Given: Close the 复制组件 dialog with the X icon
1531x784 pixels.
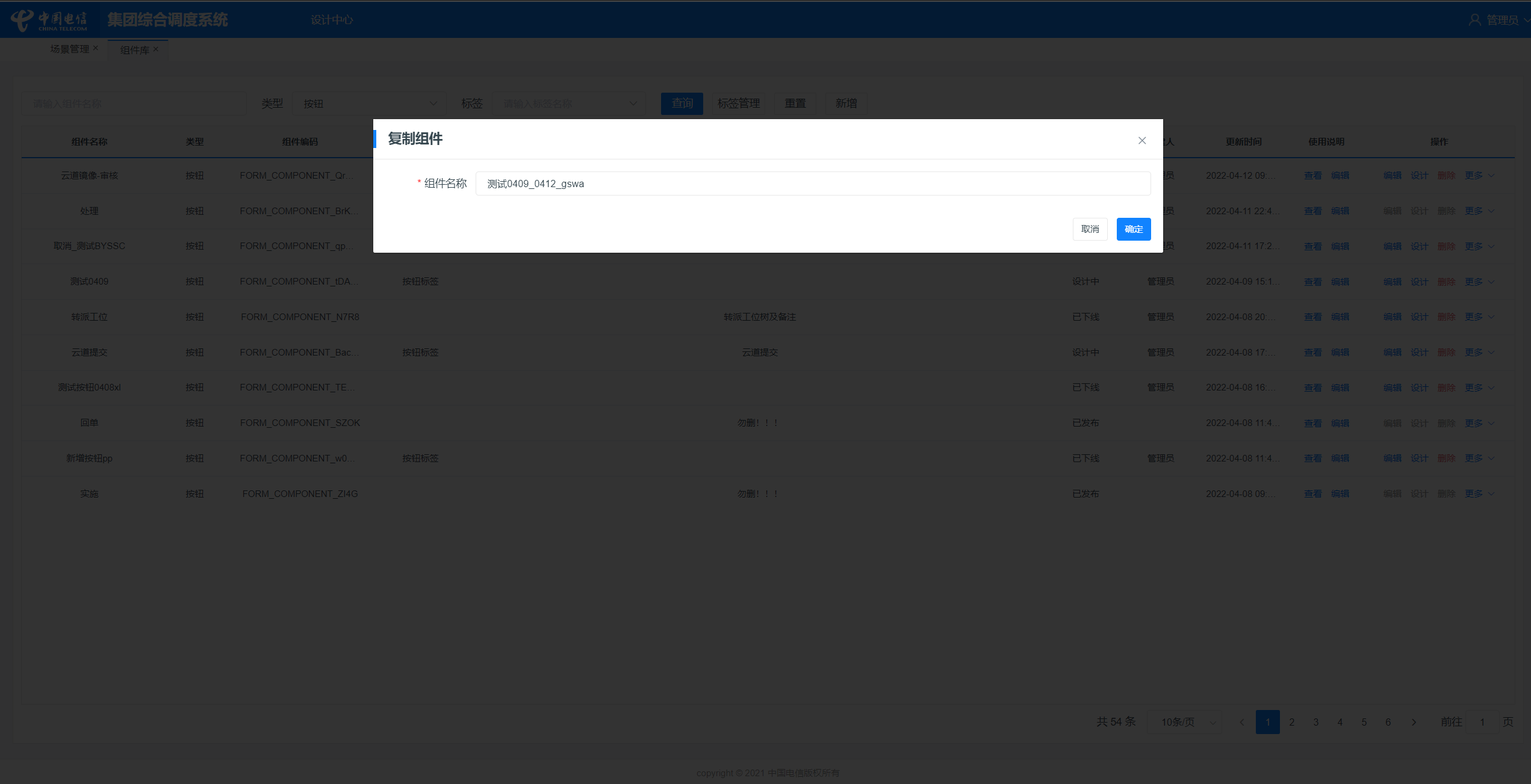Looking at the screenshot, I should pyautogui.click(x=1141, y=140).
